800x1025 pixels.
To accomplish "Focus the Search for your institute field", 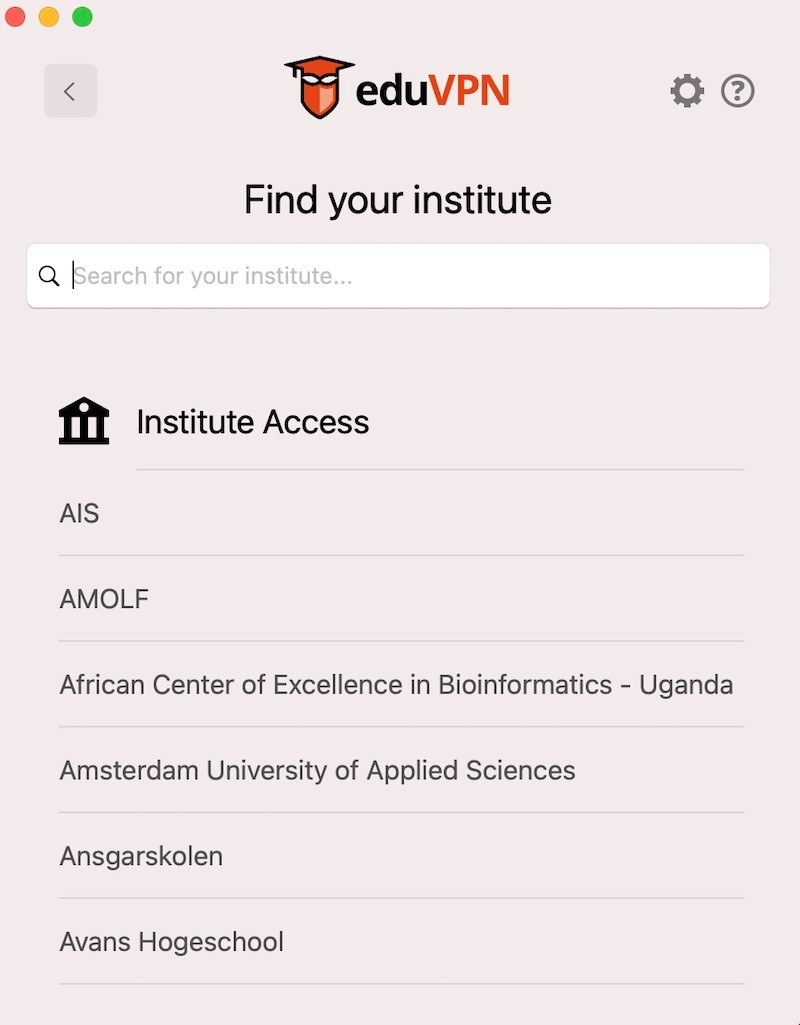I will pos(410,276).
